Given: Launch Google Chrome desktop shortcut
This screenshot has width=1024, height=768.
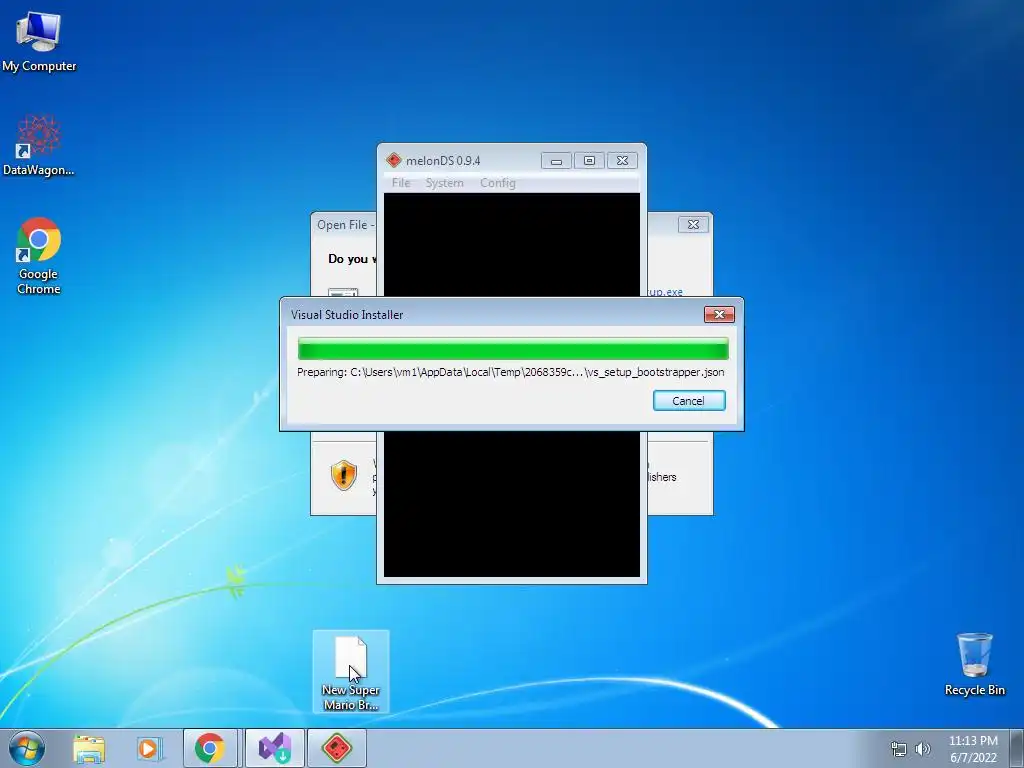Looking at the screenshot, I should (39, 255).
